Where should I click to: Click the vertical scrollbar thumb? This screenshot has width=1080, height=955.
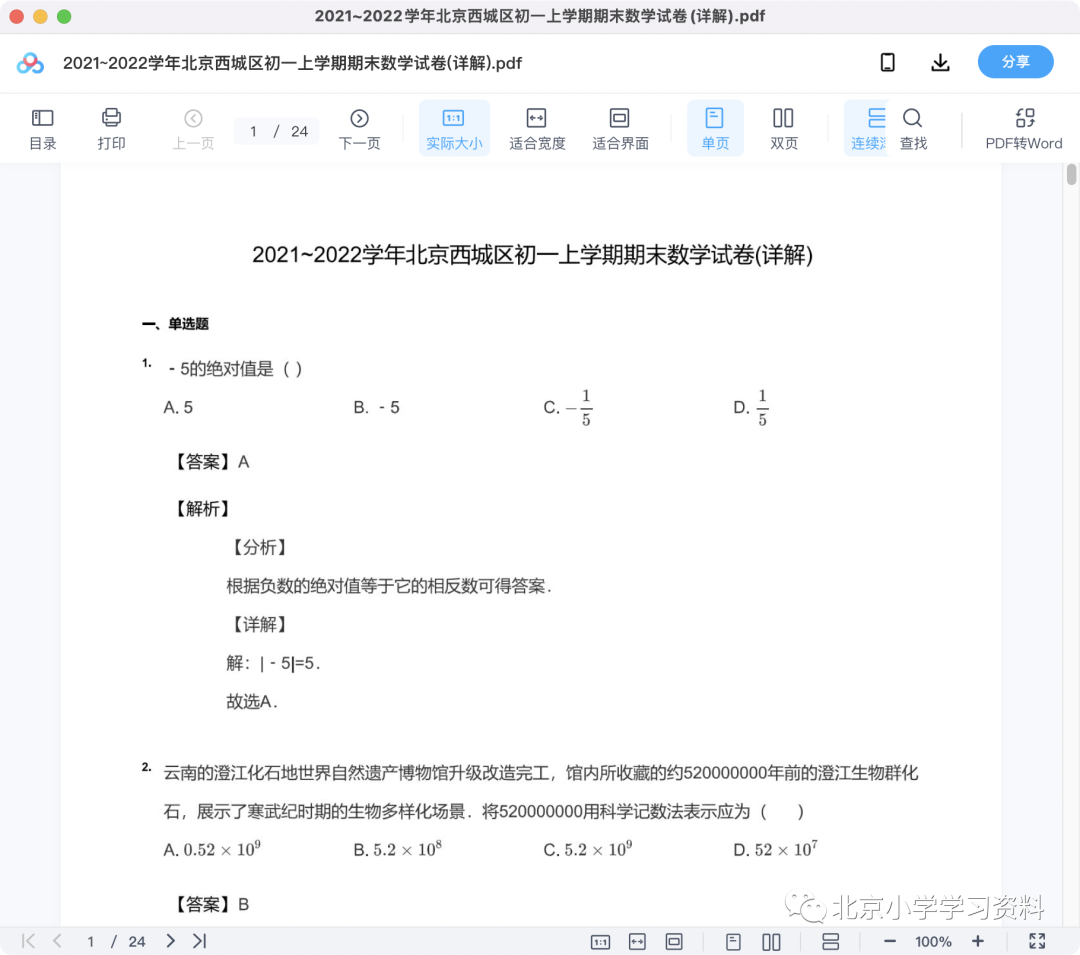1071,174
